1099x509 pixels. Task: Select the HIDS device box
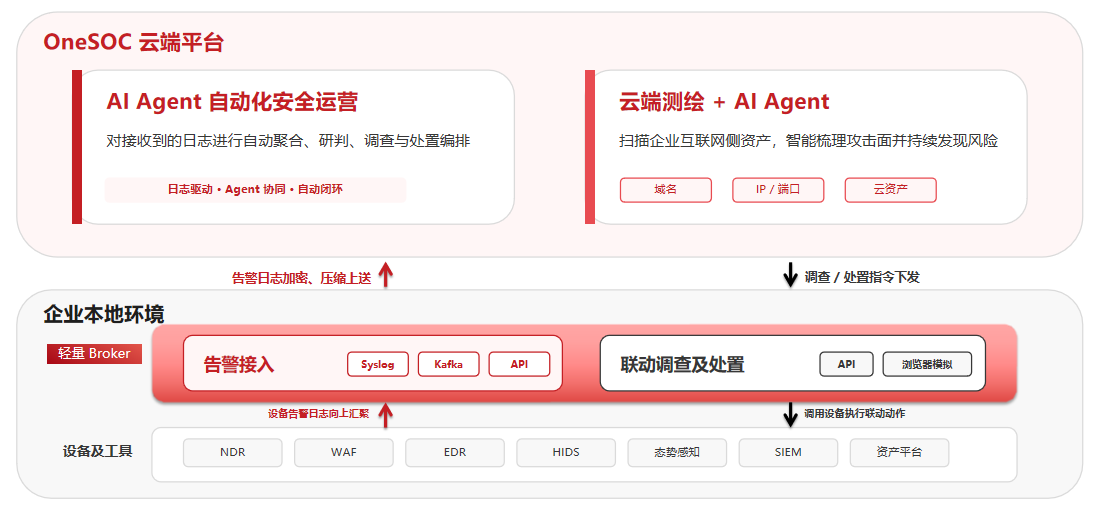tap(566, 452)
